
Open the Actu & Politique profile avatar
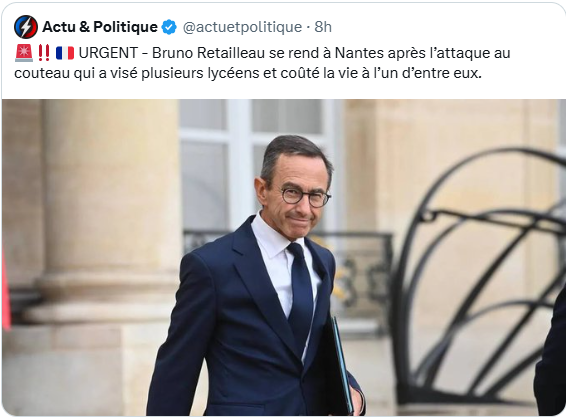pyautogui.click(x=26, y=27)
